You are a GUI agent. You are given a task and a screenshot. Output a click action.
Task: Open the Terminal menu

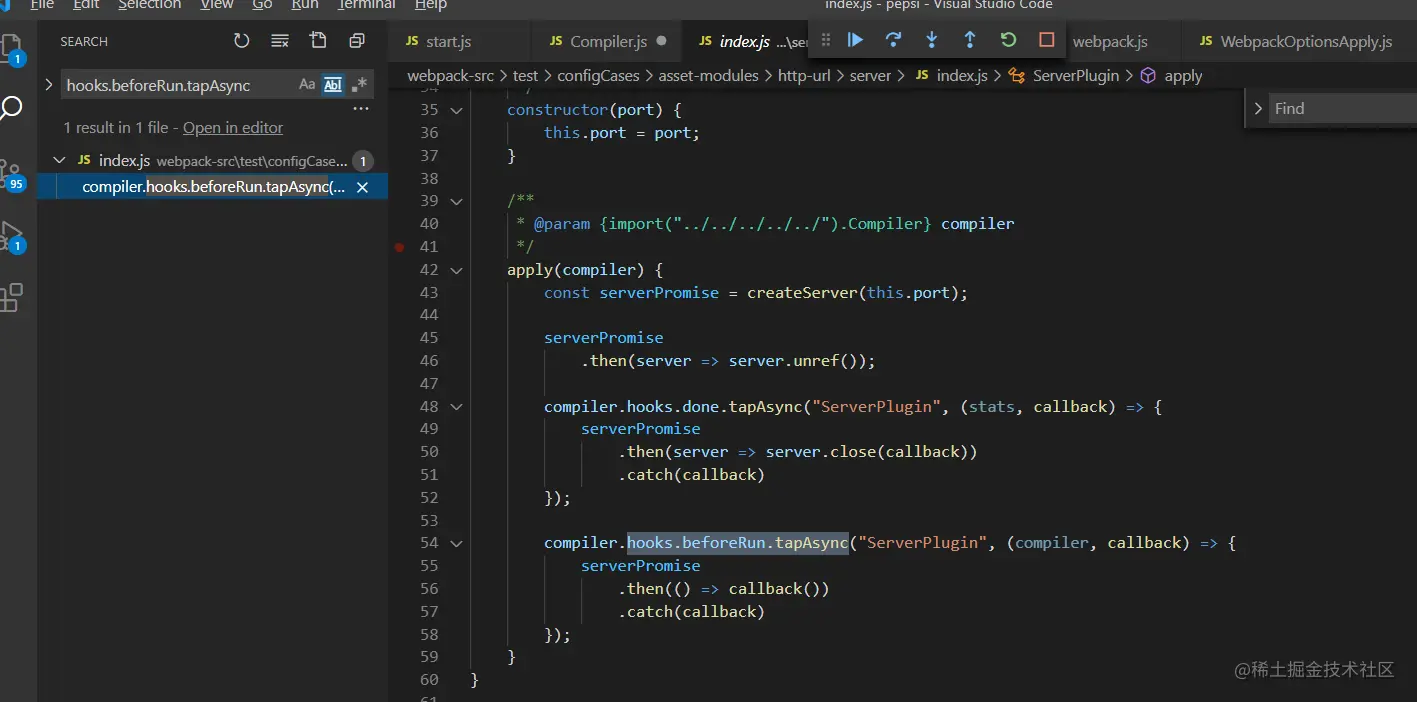[366, 5]
